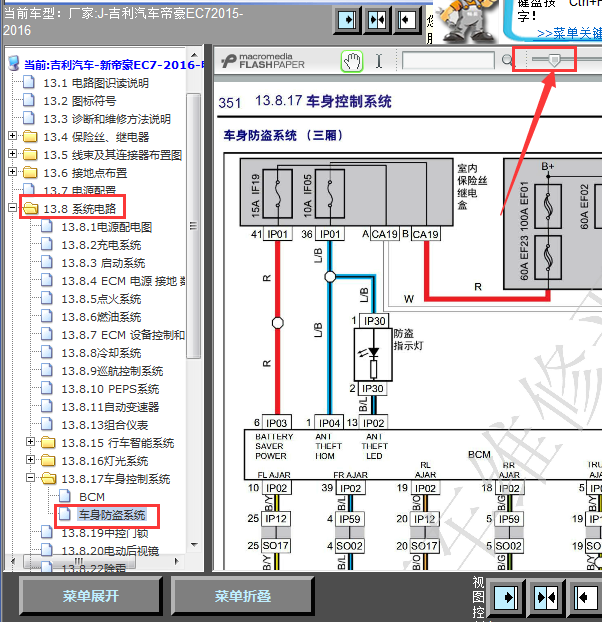
Task: Click the 13.1 电路图识读说明 page icon
Action: (28, 82)
